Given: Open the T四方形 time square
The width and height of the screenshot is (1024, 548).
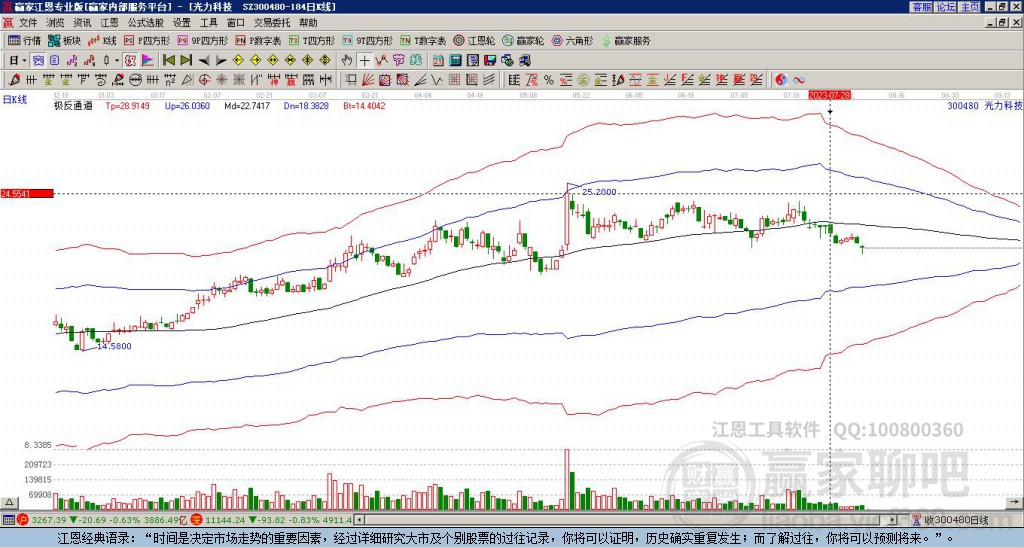Looking at the screenshot, I should pyautogui.click(x=312, y=40).
